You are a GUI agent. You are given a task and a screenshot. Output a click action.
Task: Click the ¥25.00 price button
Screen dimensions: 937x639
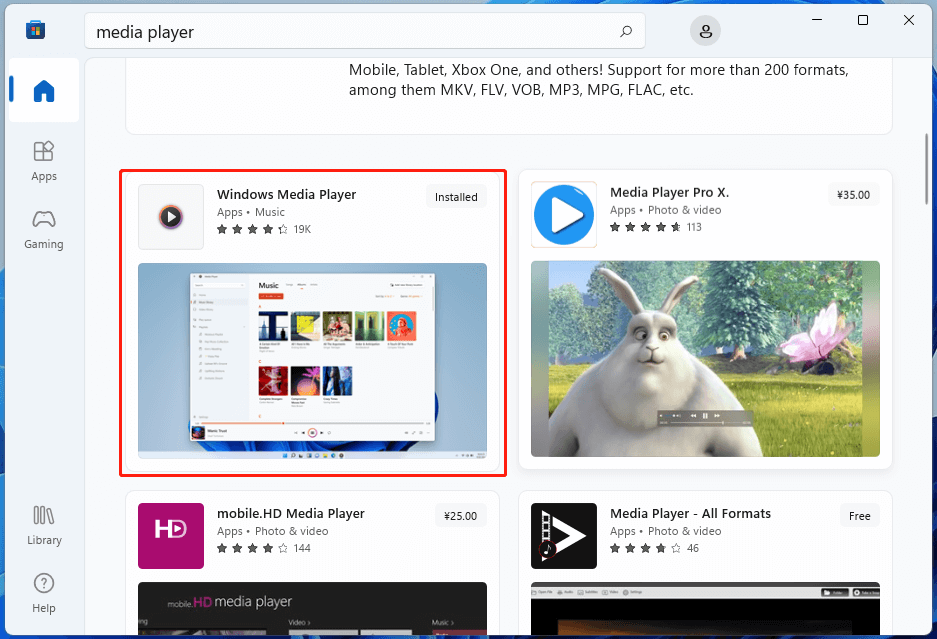461,516
